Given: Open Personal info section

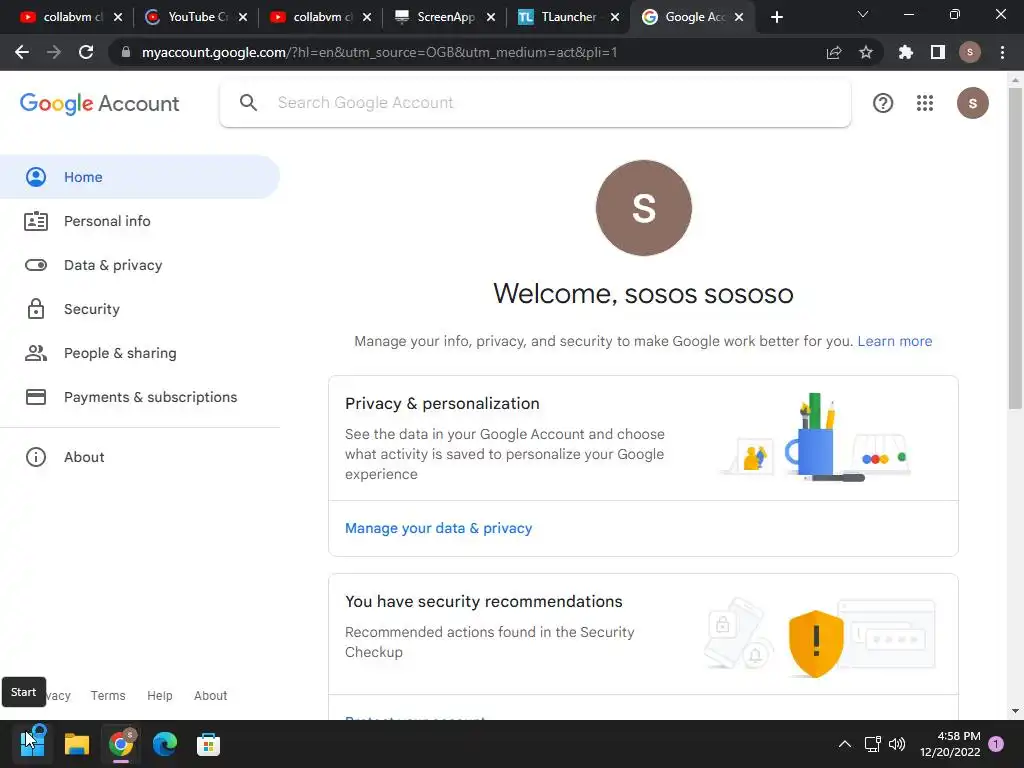Looking at the screenshot, I should coord(139,221).
